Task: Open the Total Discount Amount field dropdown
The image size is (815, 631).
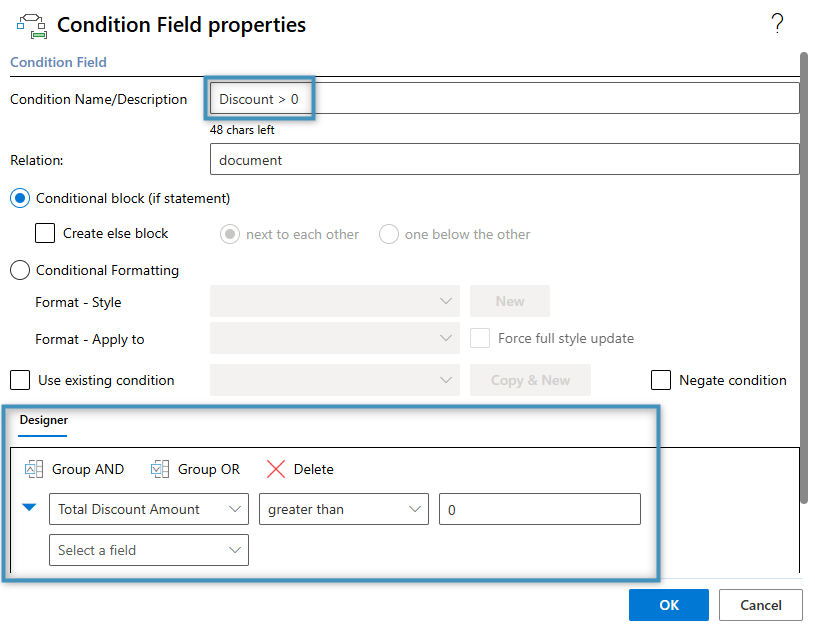Action: [148, 509]
